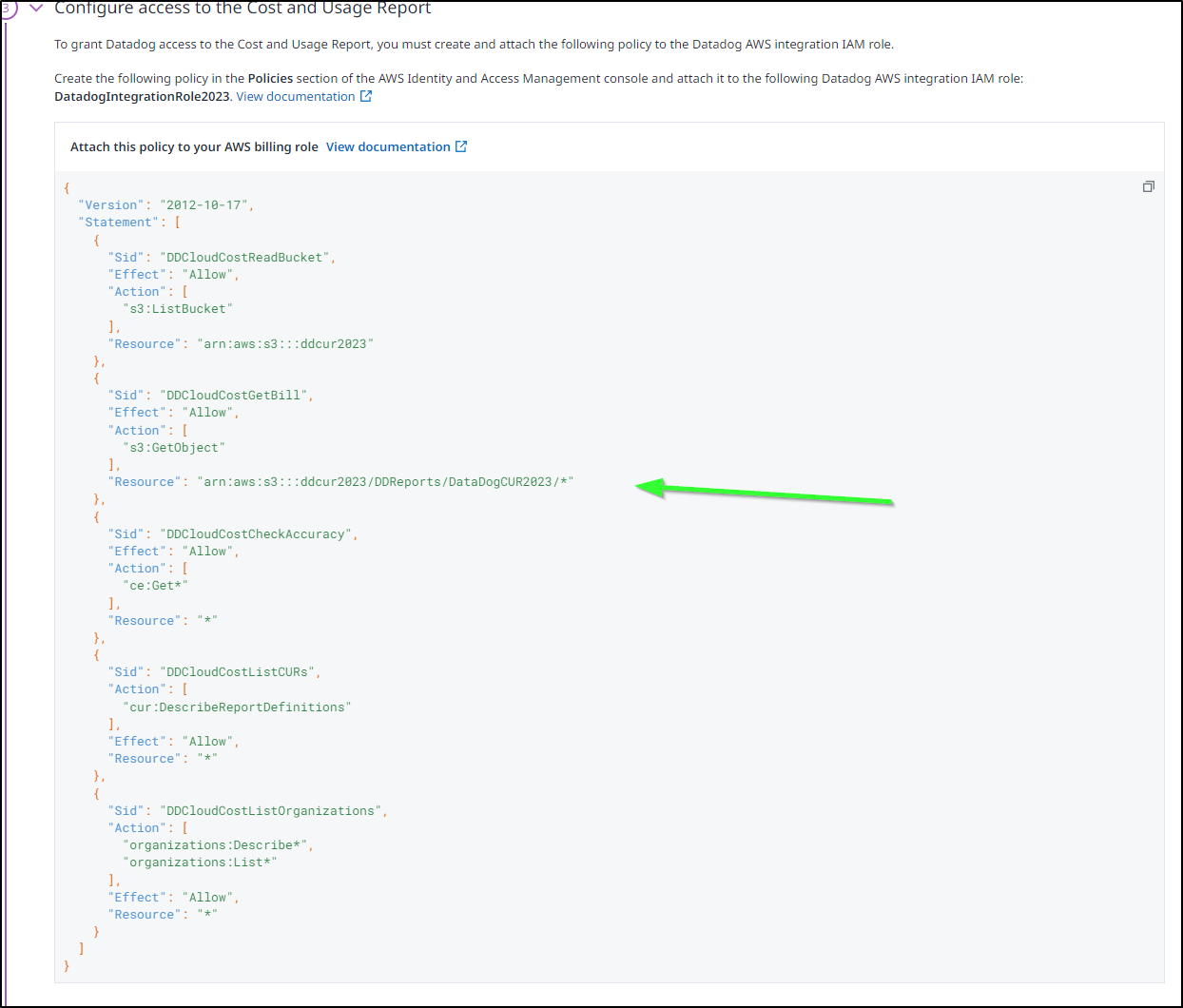
Task: Click the Effect Allow line under DDCloudCostListOrganizations
Action: tap(173, 898)
